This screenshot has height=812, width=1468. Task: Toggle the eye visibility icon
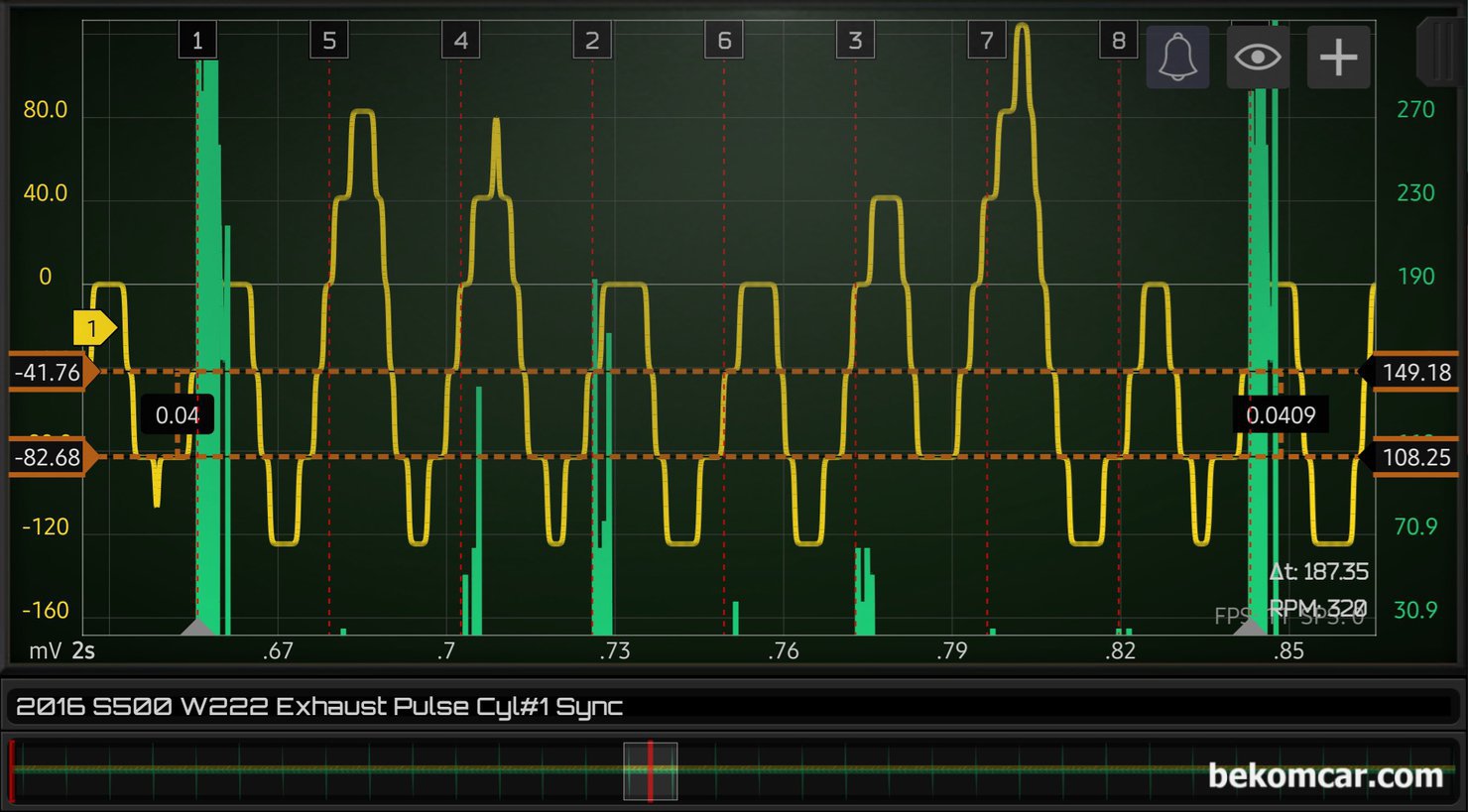point(1257,58)
